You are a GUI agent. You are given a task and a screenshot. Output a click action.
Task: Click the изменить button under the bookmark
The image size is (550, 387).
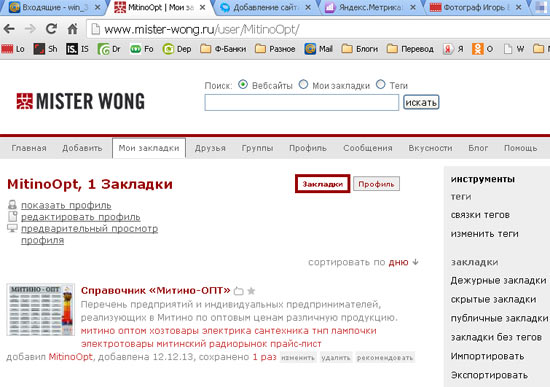pyautogui.click(x=298, y=358)
